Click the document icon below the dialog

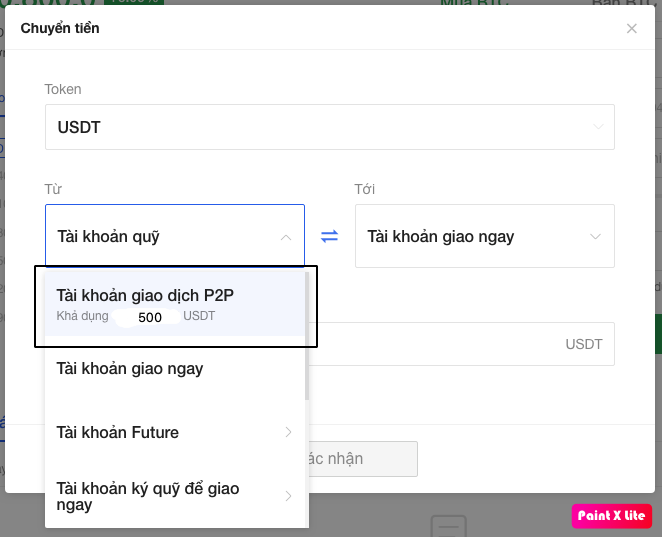448,527
